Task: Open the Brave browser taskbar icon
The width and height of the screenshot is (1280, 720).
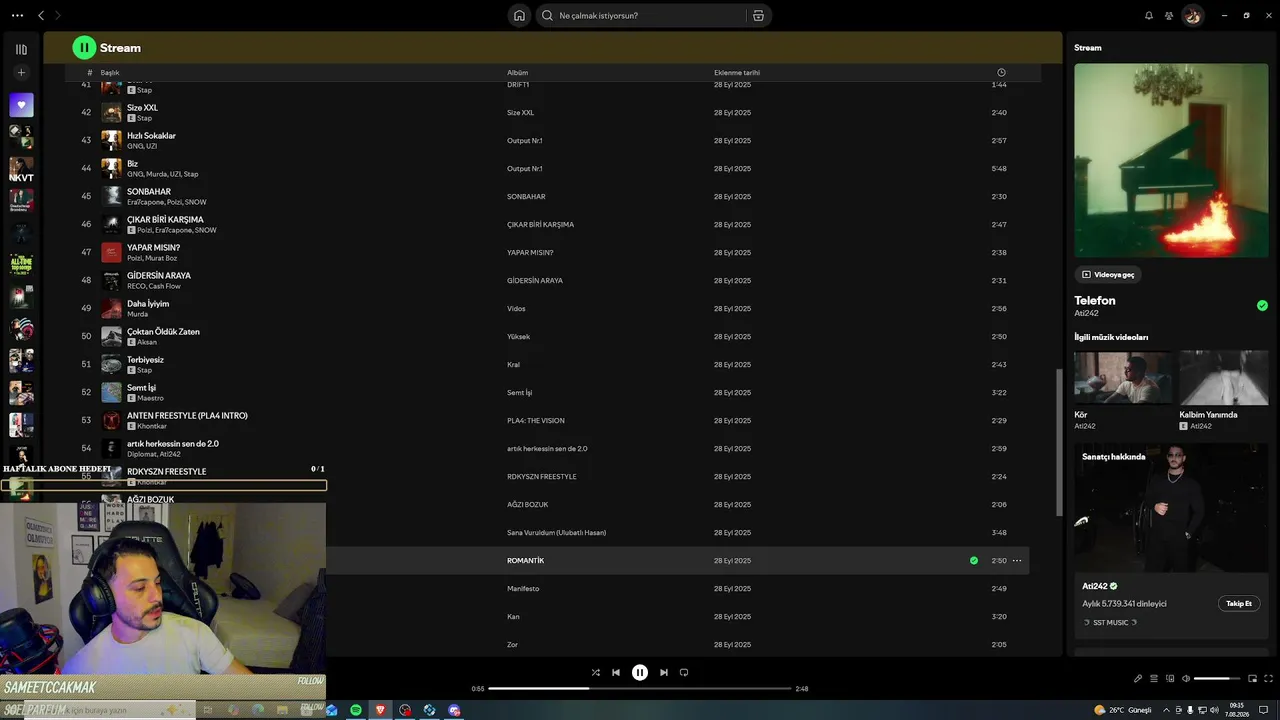Action: 380,710
